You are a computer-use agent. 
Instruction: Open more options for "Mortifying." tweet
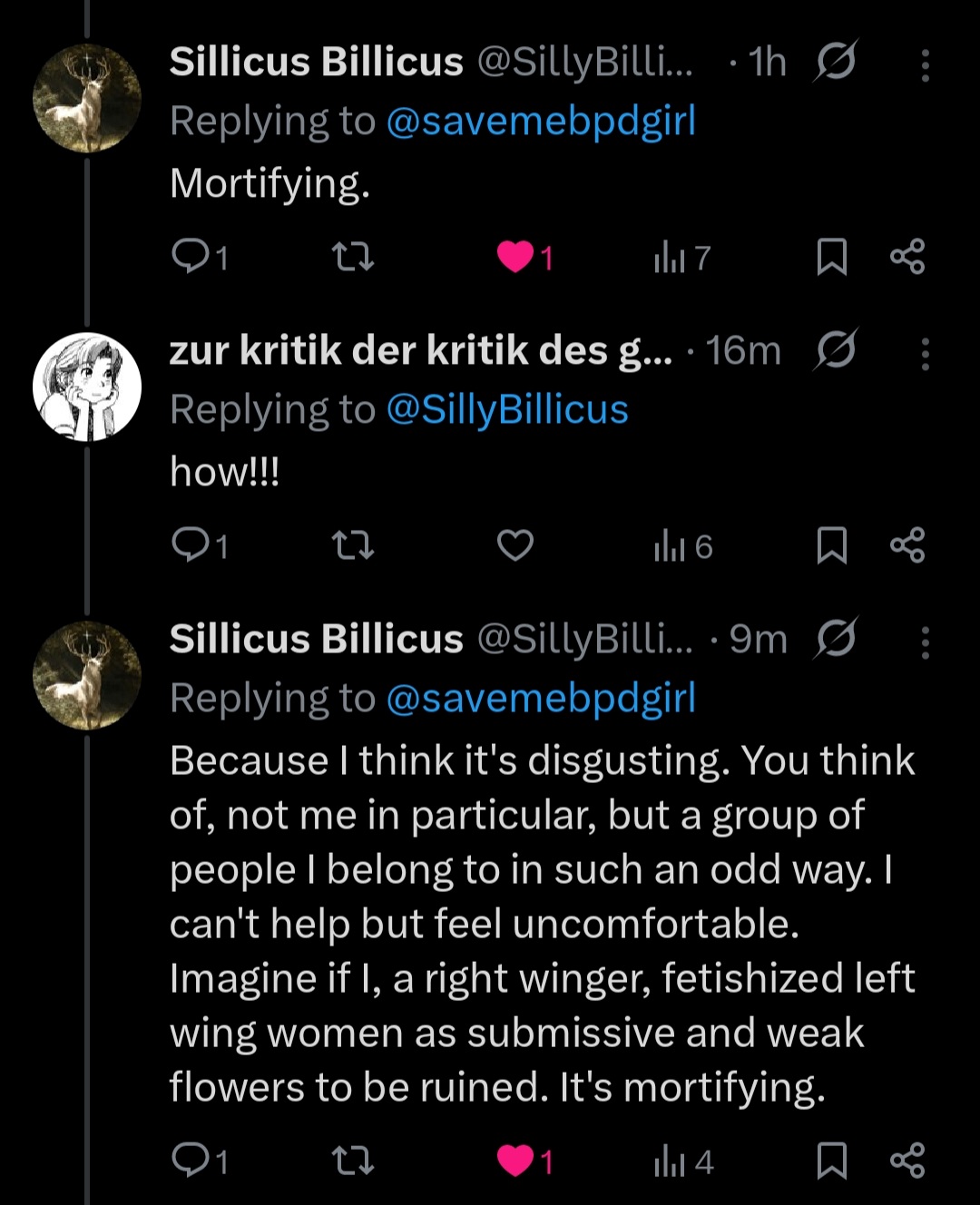925,65
